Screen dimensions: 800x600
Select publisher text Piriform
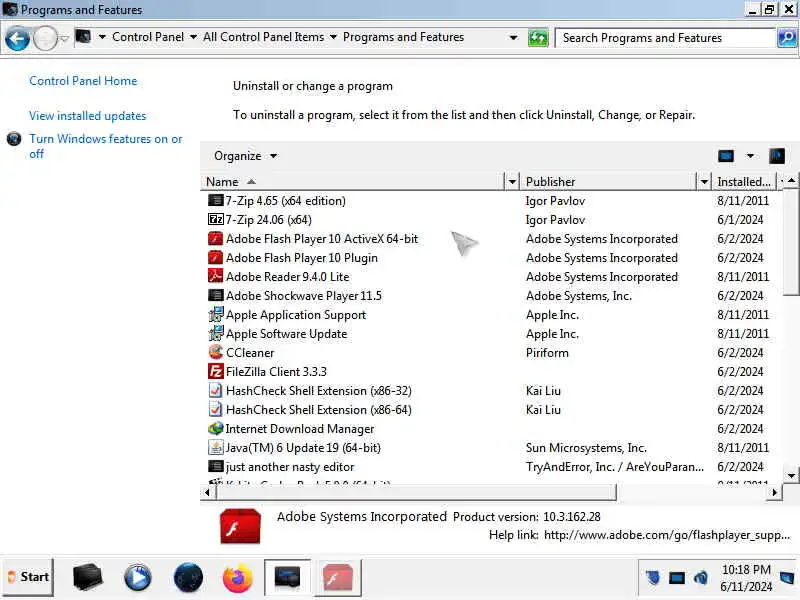click(547, 353)
